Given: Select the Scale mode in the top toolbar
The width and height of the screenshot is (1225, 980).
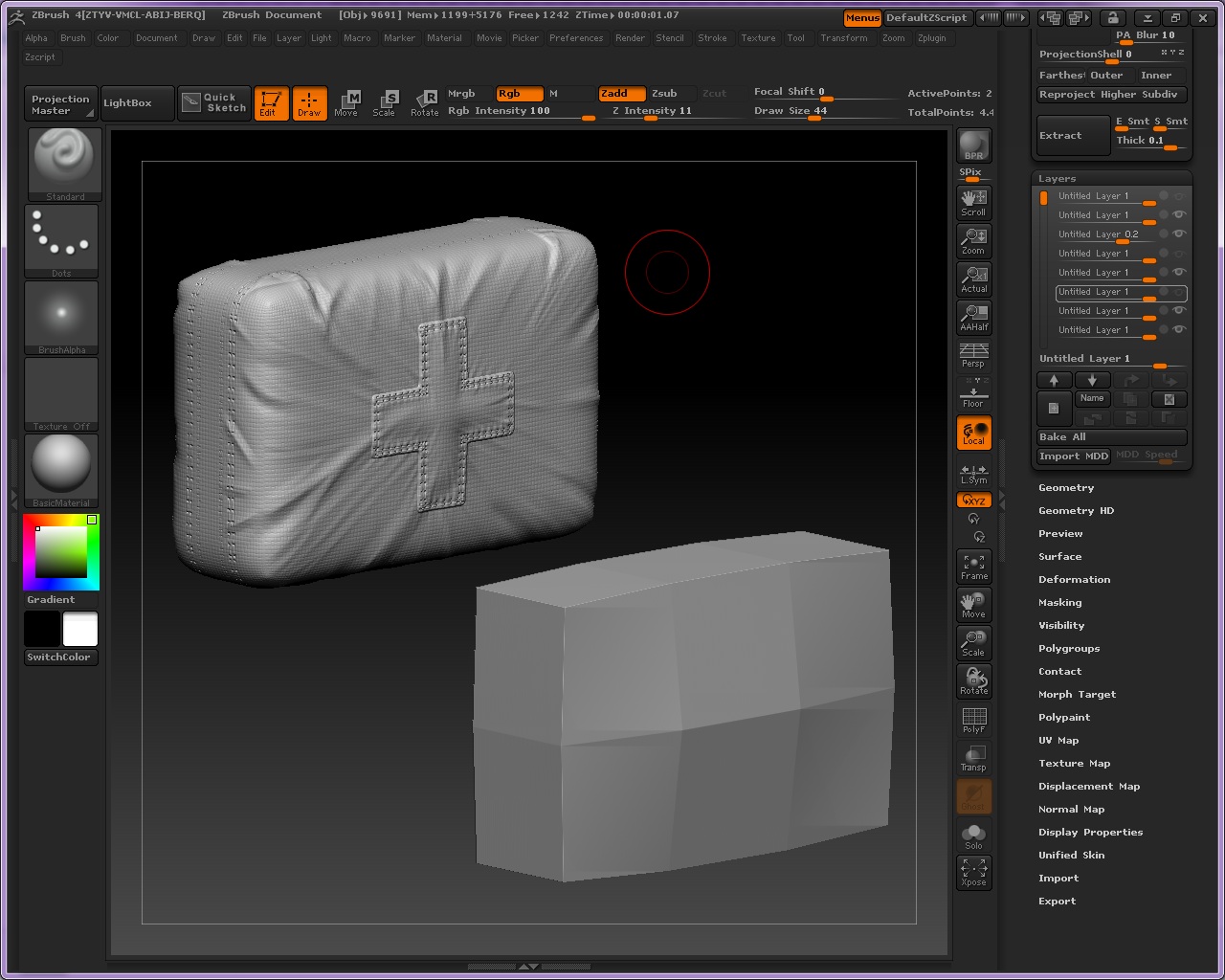Looking at the screenshot, I should pos(385,103).
